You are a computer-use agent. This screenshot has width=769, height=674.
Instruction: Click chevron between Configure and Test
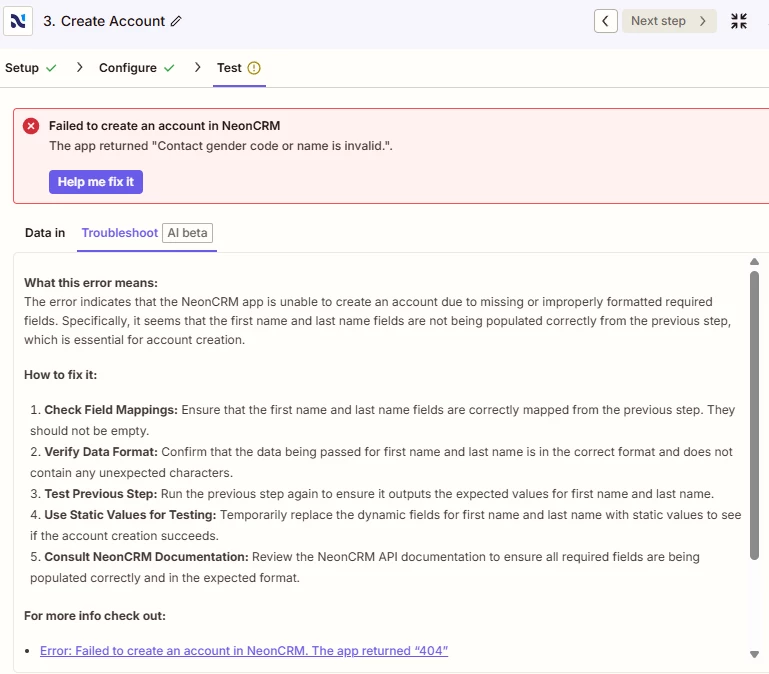197,67
